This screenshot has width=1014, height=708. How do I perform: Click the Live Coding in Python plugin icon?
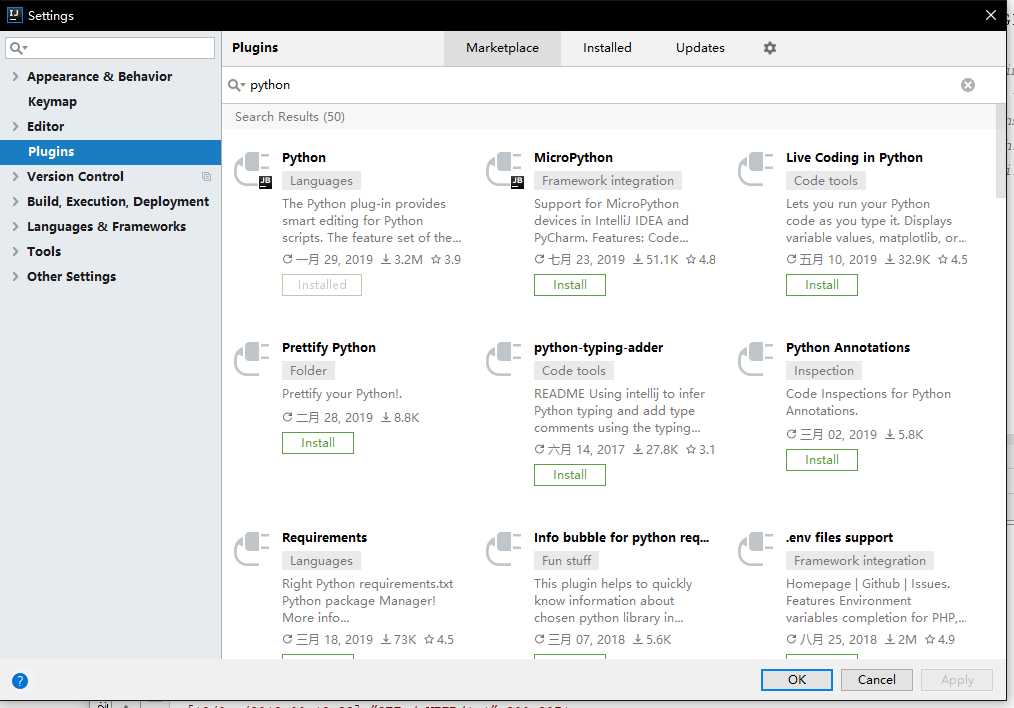point(756,169)
